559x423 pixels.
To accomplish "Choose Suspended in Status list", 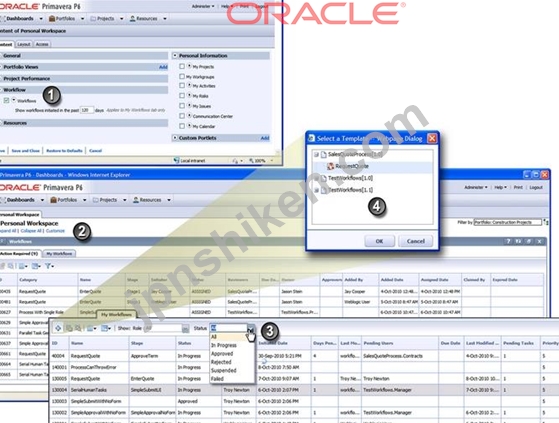I will pos(224,370).
